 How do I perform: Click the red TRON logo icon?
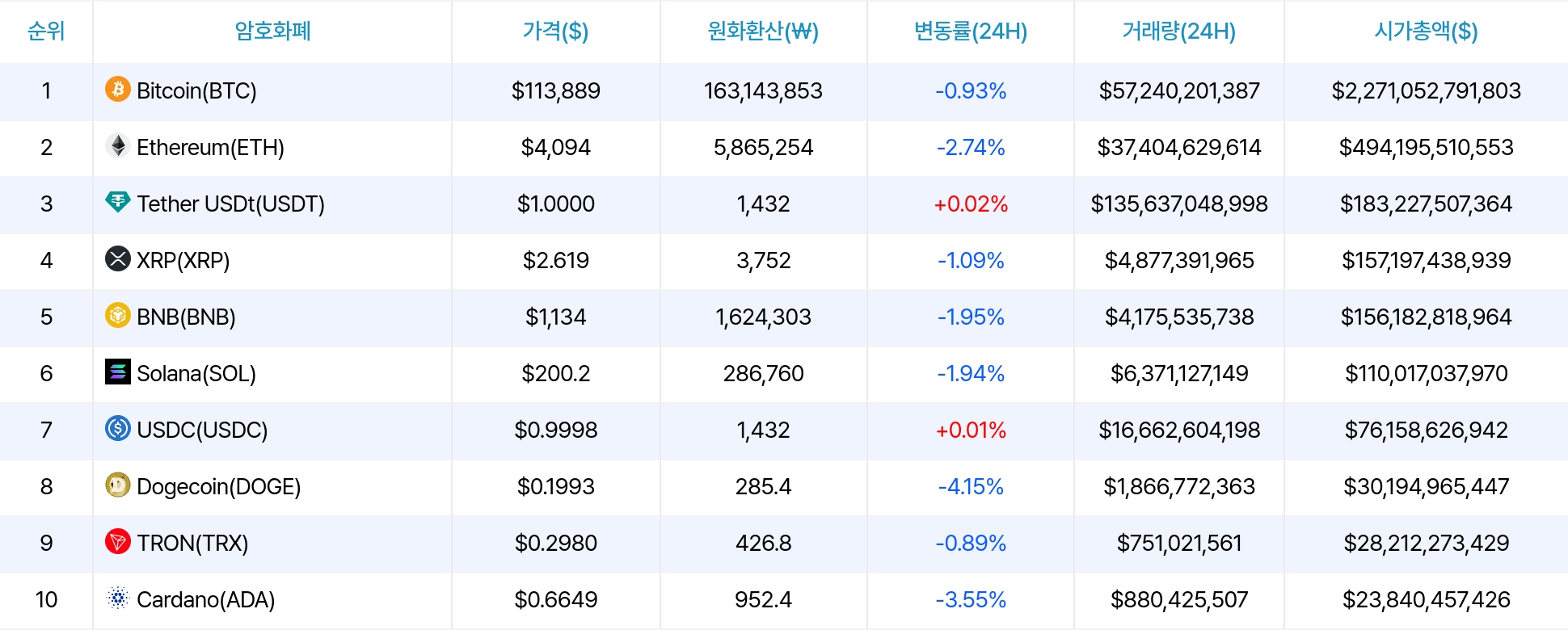[118, 541]
